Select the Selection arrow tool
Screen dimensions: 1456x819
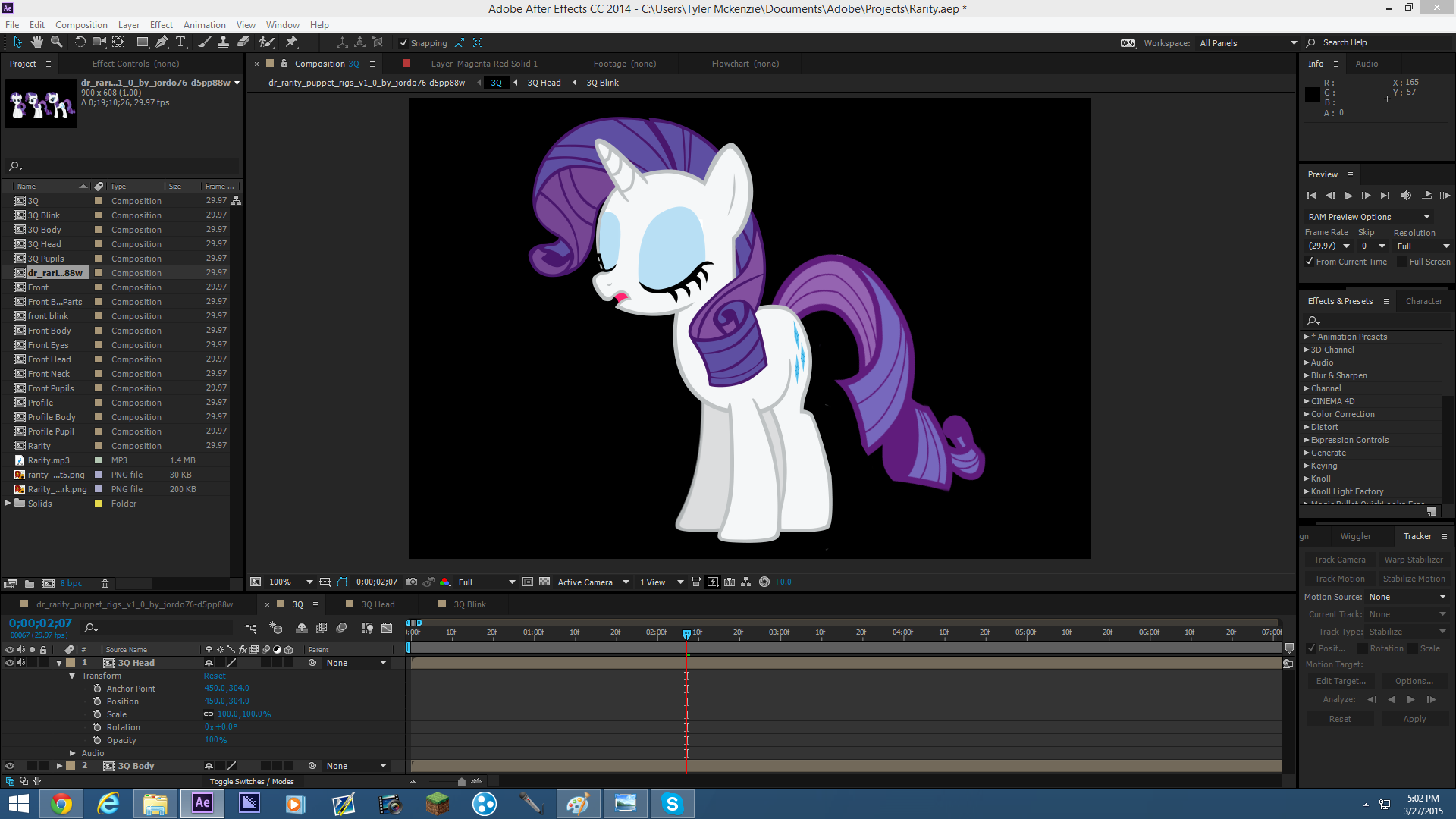tap(18, 42)
